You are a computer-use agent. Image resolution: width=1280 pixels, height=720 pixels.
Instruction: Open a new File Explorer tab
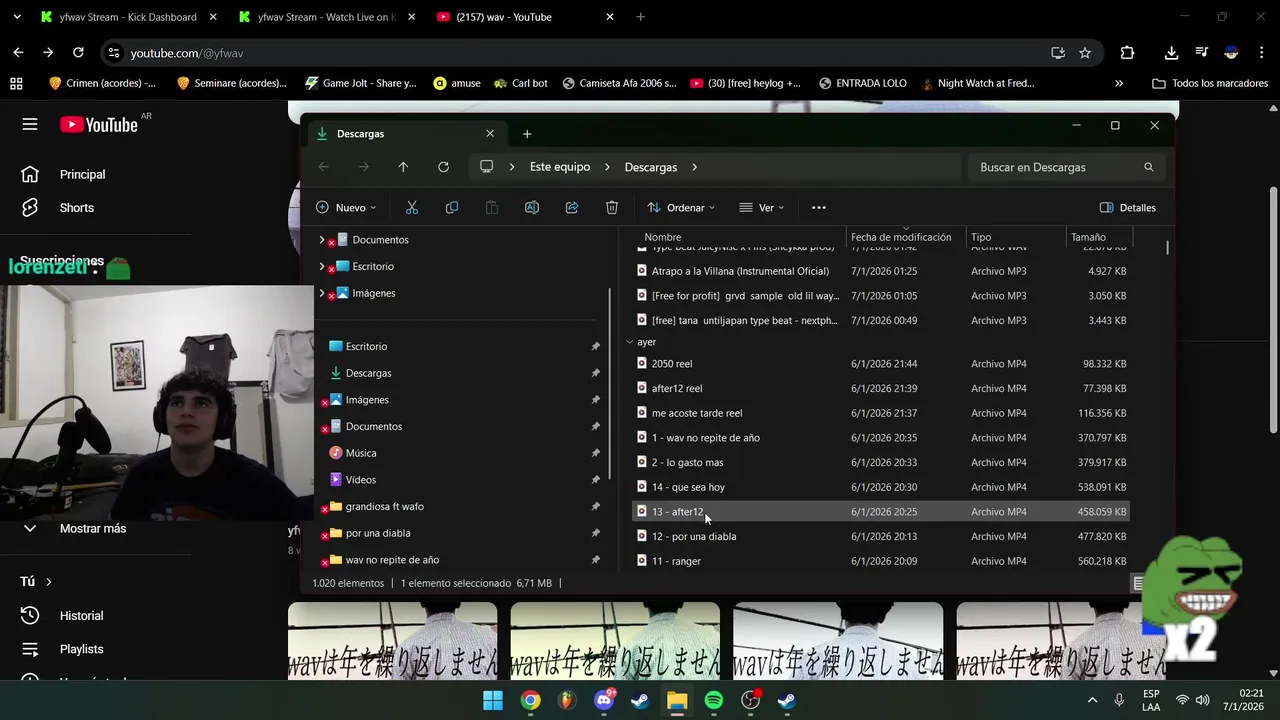pyautogui.click(x=527, y=133)
